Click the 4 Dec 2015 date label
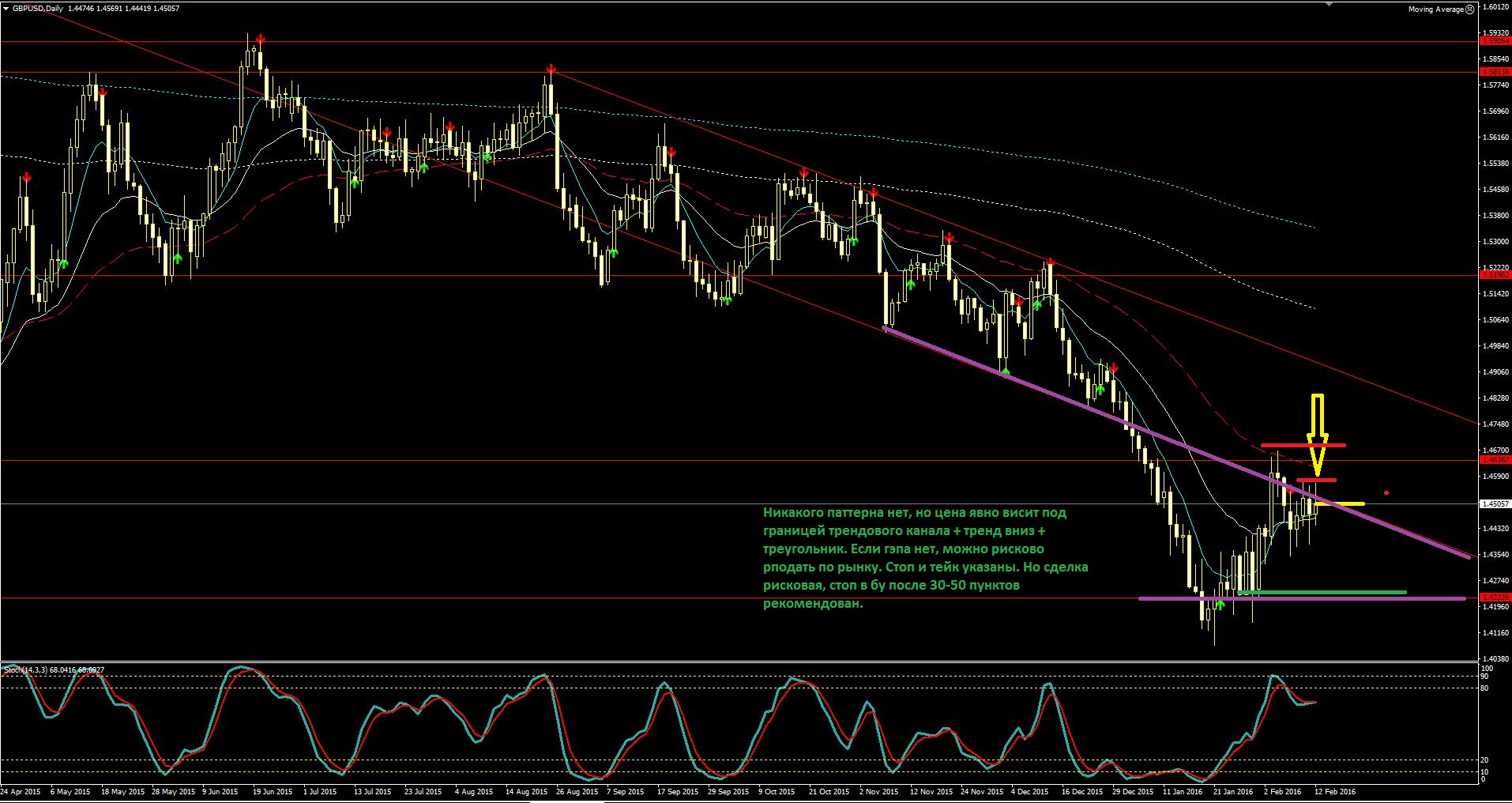 1030,791
